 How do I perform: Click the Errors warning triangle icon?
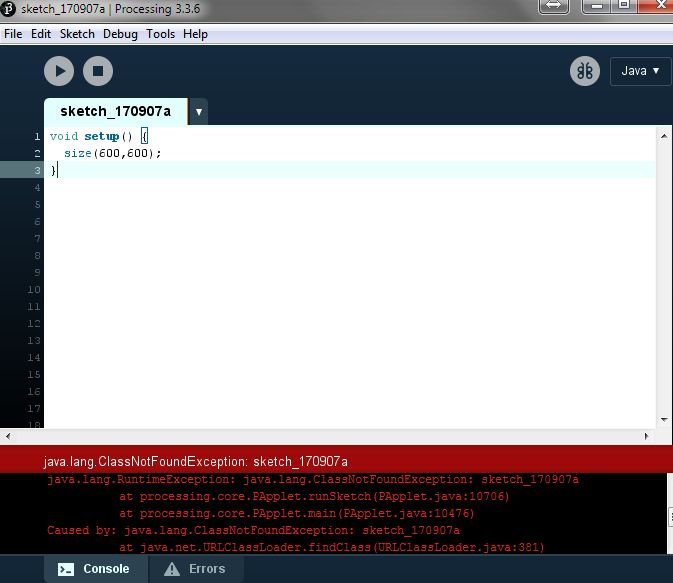171,569
